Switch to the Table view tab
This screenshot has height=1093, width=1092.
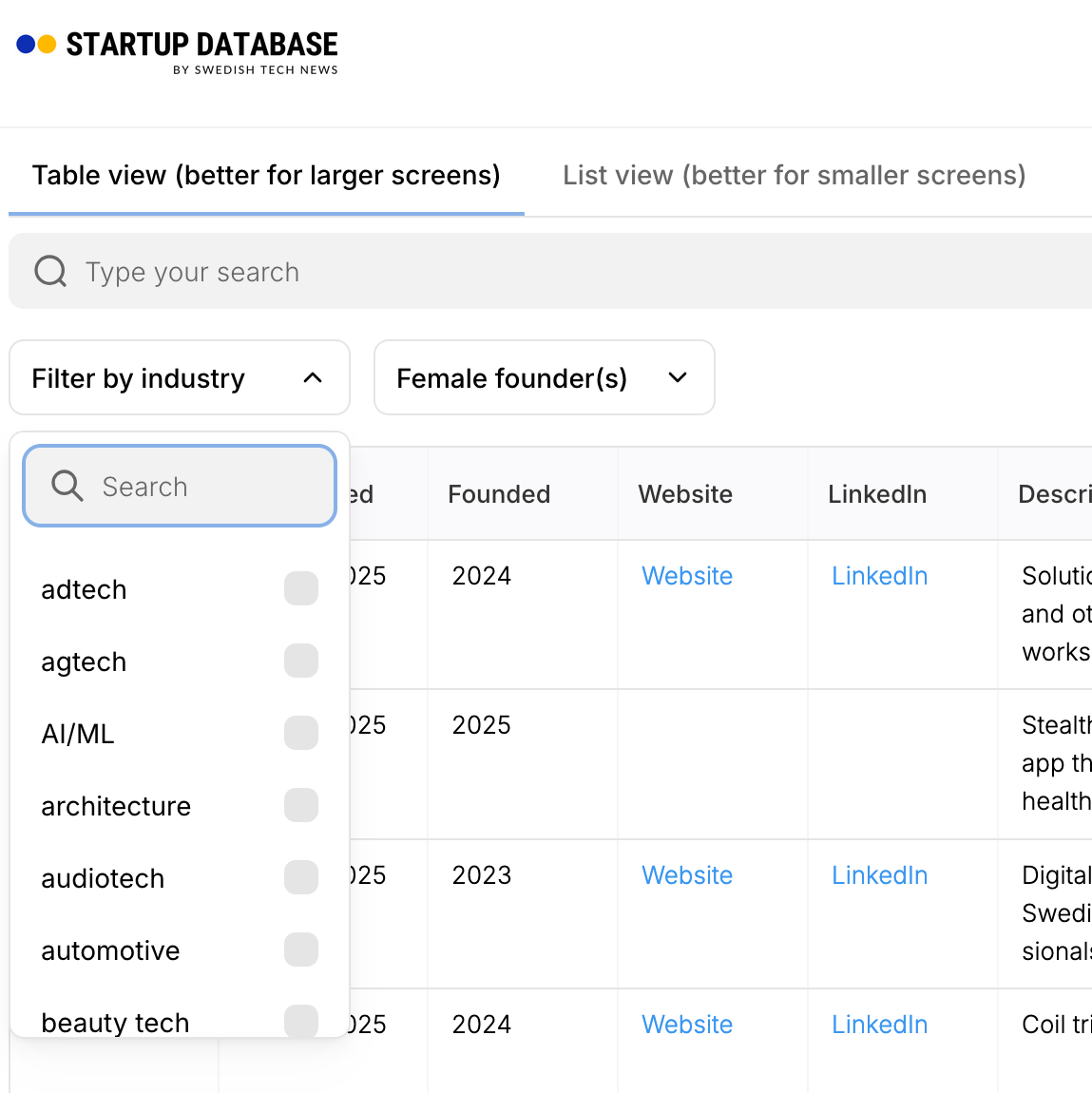266,176
